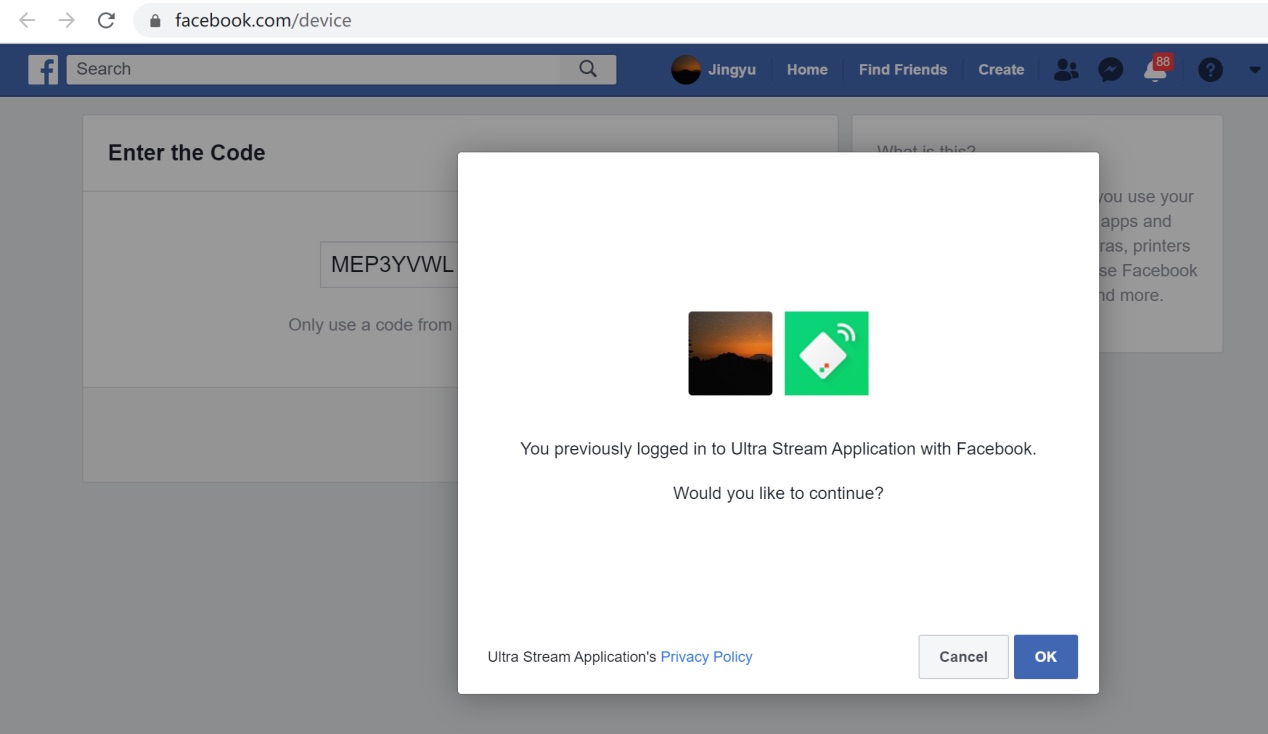Image resolution: width=1268 pixels, height=734 pixels.
Task: Confirm with the OK button
Action: click(1046, 657)
